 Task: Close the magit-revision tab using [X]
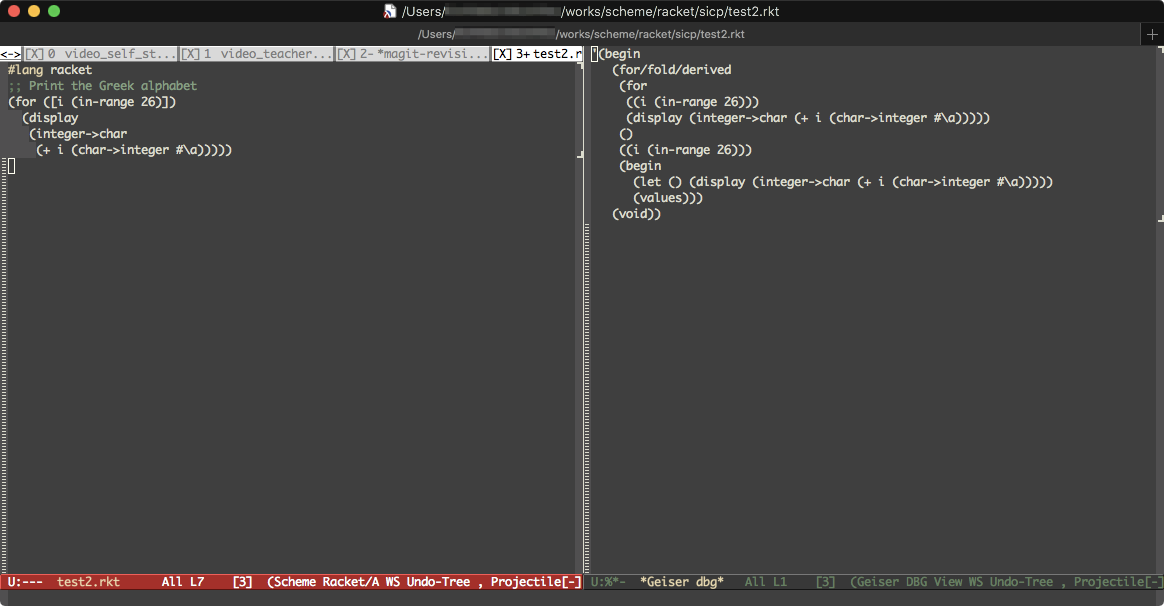pyautogui.click(x=346, y=54)
